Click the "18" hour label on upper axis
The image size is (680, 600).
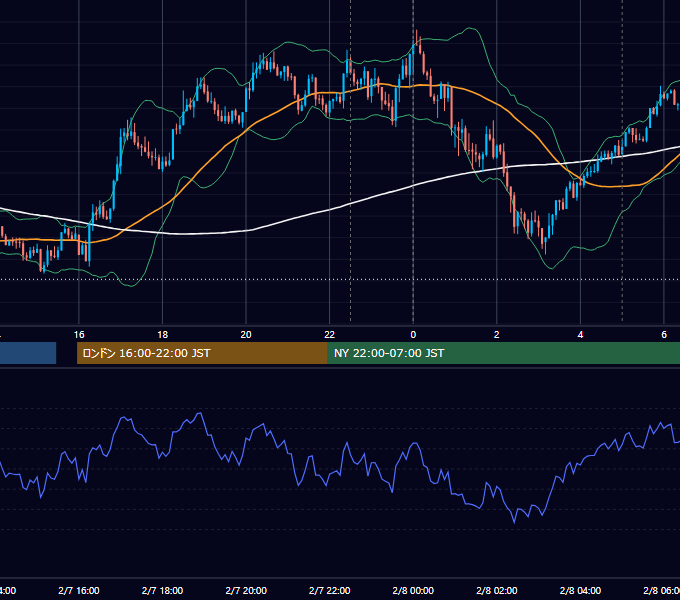point(163,334)
